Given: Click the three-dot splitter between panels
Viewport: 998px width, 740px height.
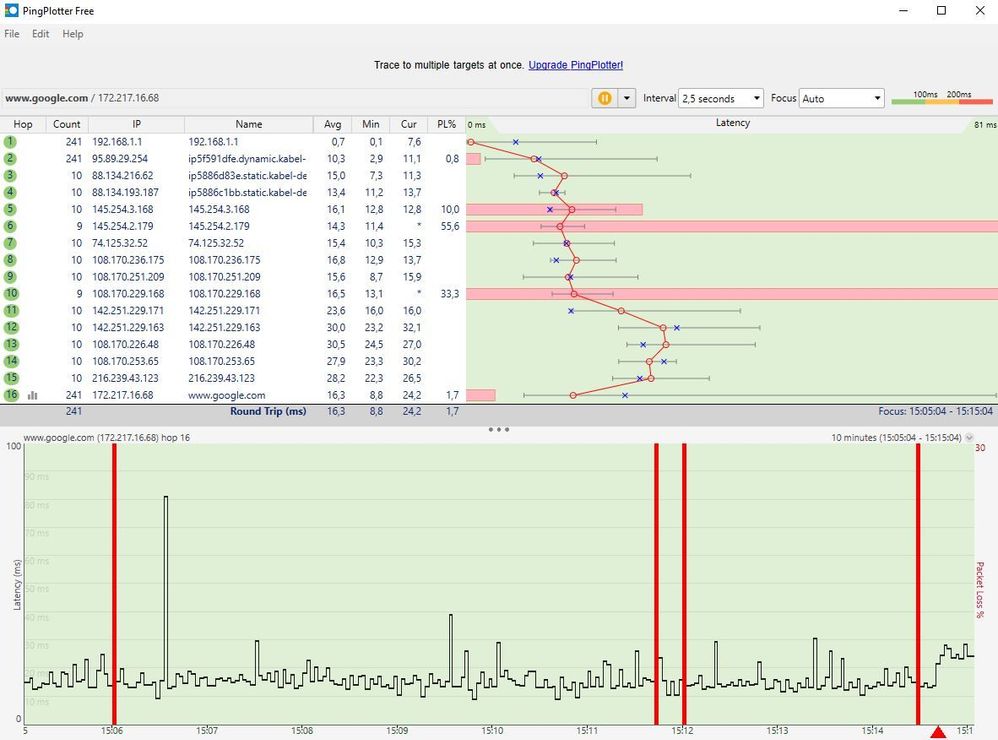Looking at the screenshot, I should 499,429.
